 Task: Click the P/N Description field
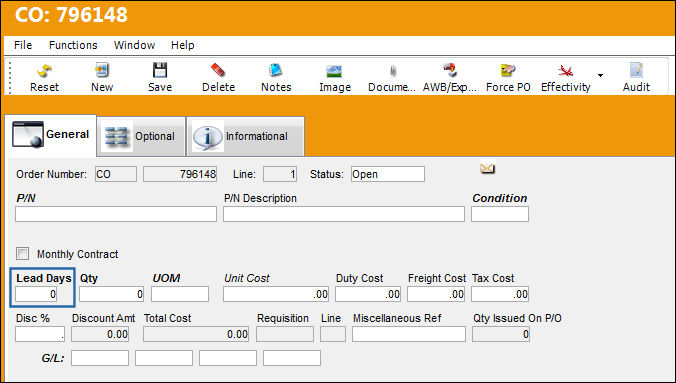pos(344,214)
